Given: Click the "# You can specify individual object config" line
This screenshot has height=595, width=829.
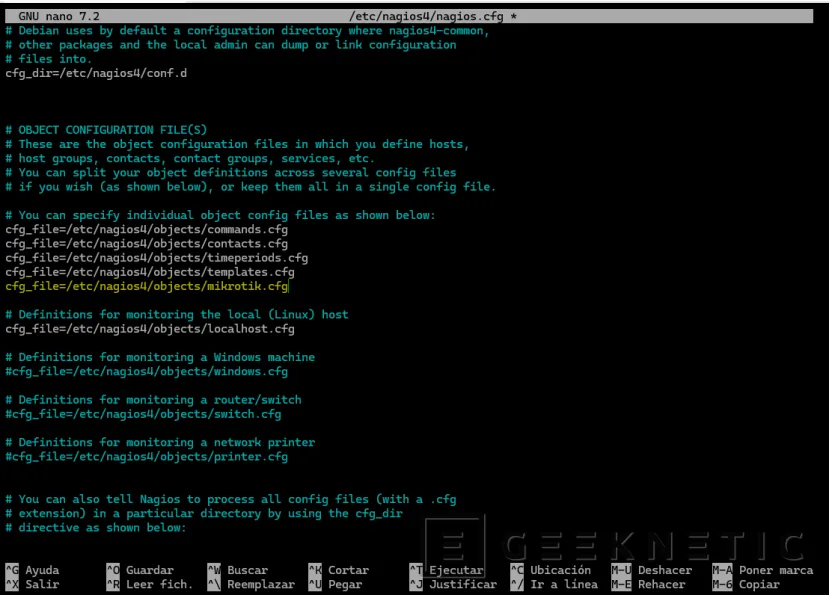Looking at the screenshot, I should coord(220,215).
